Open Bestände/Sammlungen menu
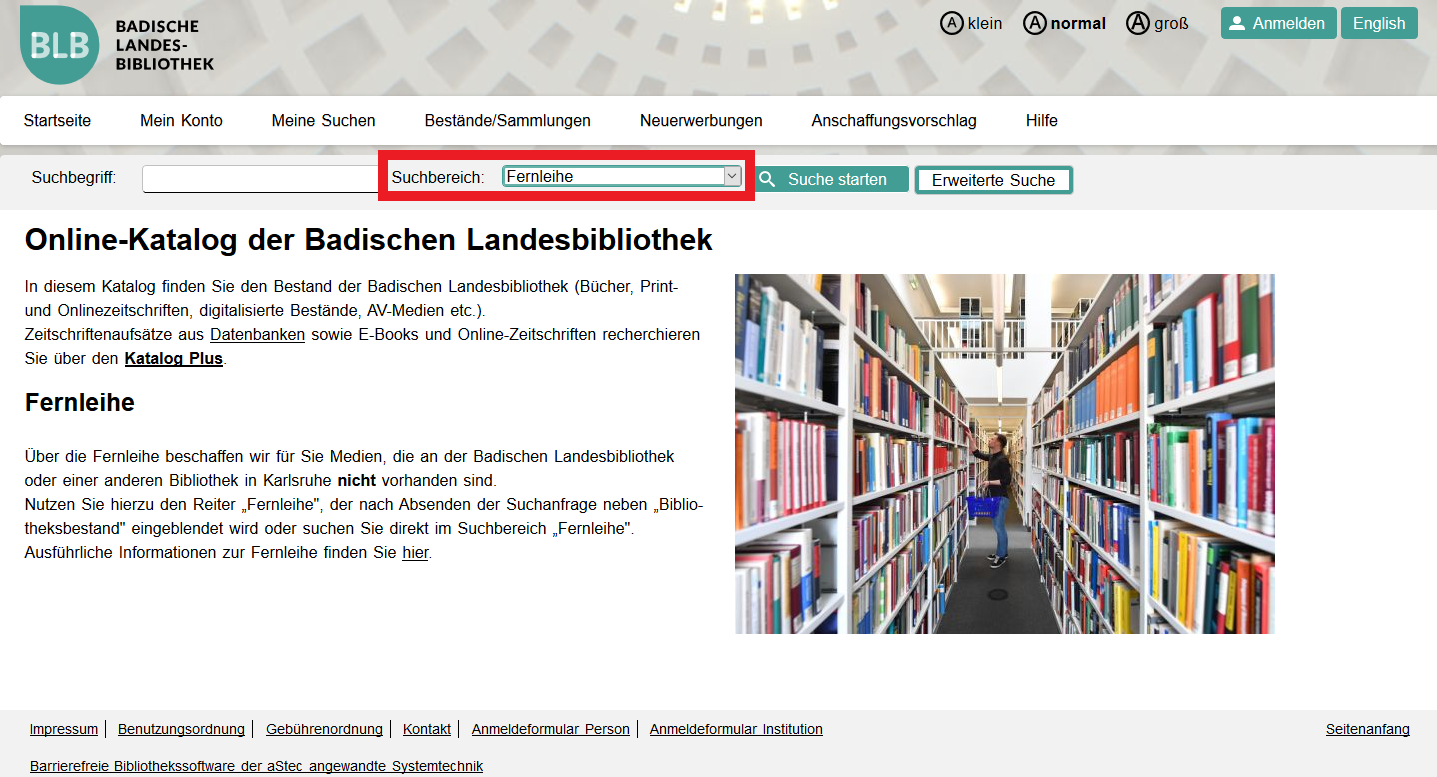1437x777 pixels. click(507, 121)
